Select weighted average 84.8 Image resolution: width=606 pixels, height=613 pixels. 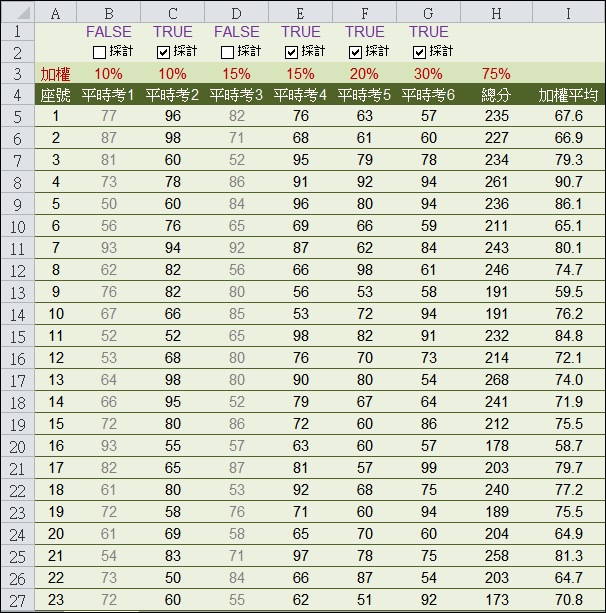tap(568, 336)
